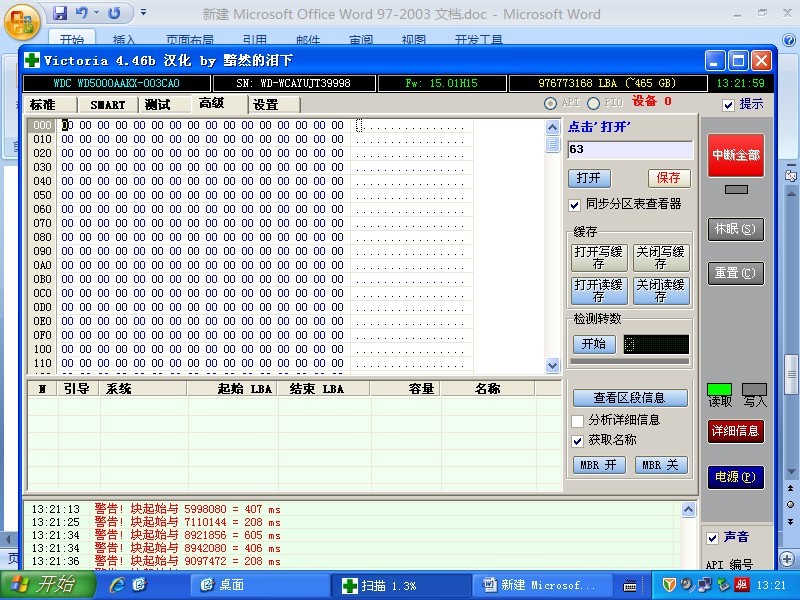Click the hex viewer scroll up arrow
The height and width of the screenshot is (600, 800).
pyautogui.click(x=553, y=127)
